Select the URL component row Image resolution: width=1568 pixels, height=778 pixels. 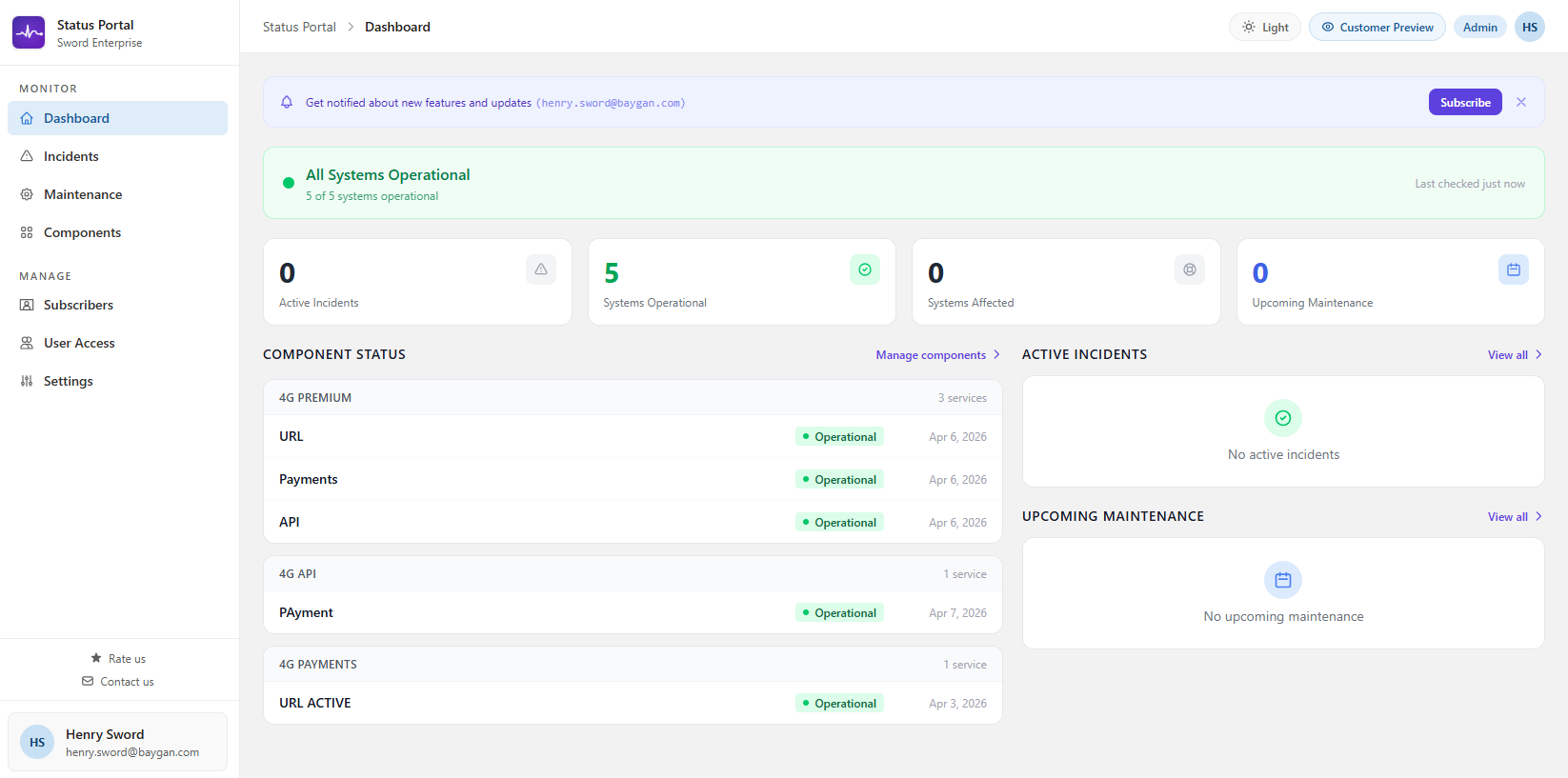[633, 436]
